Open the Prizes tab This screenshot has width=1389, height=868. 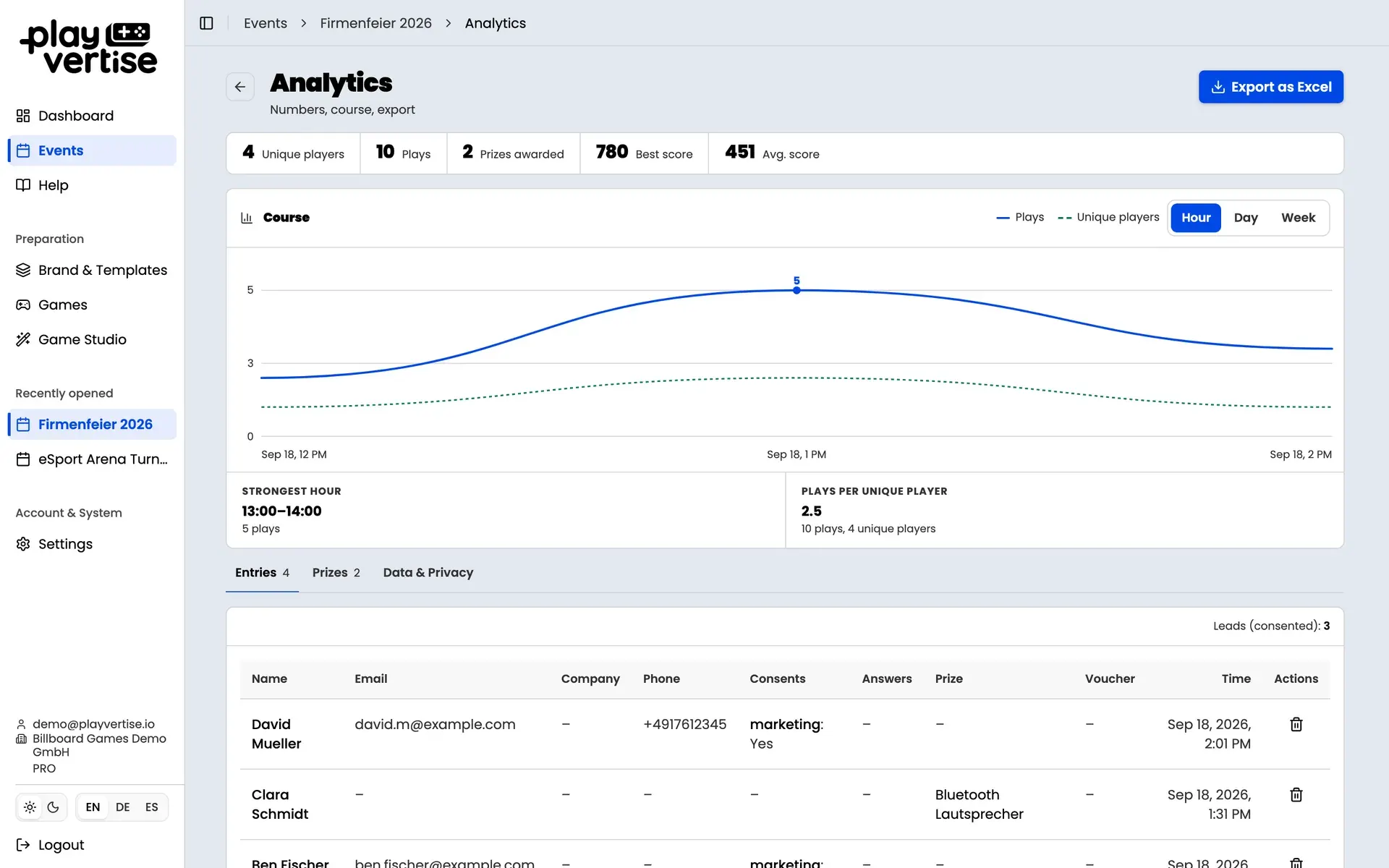[x=336, y=573]
